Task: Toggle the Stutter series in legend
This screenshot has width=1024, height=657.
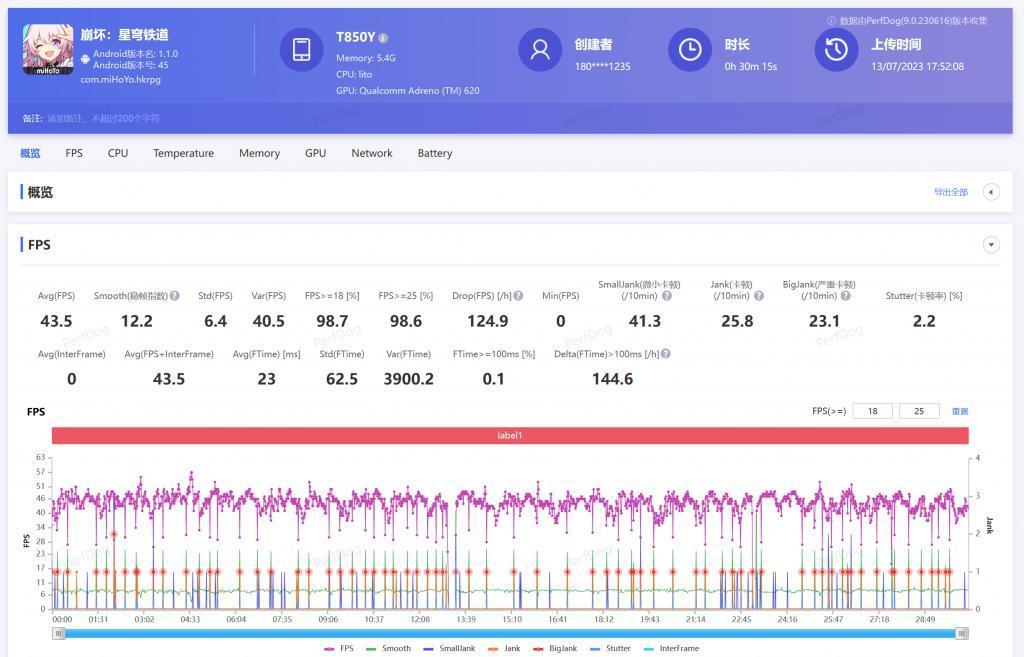Action: [610, 649]
